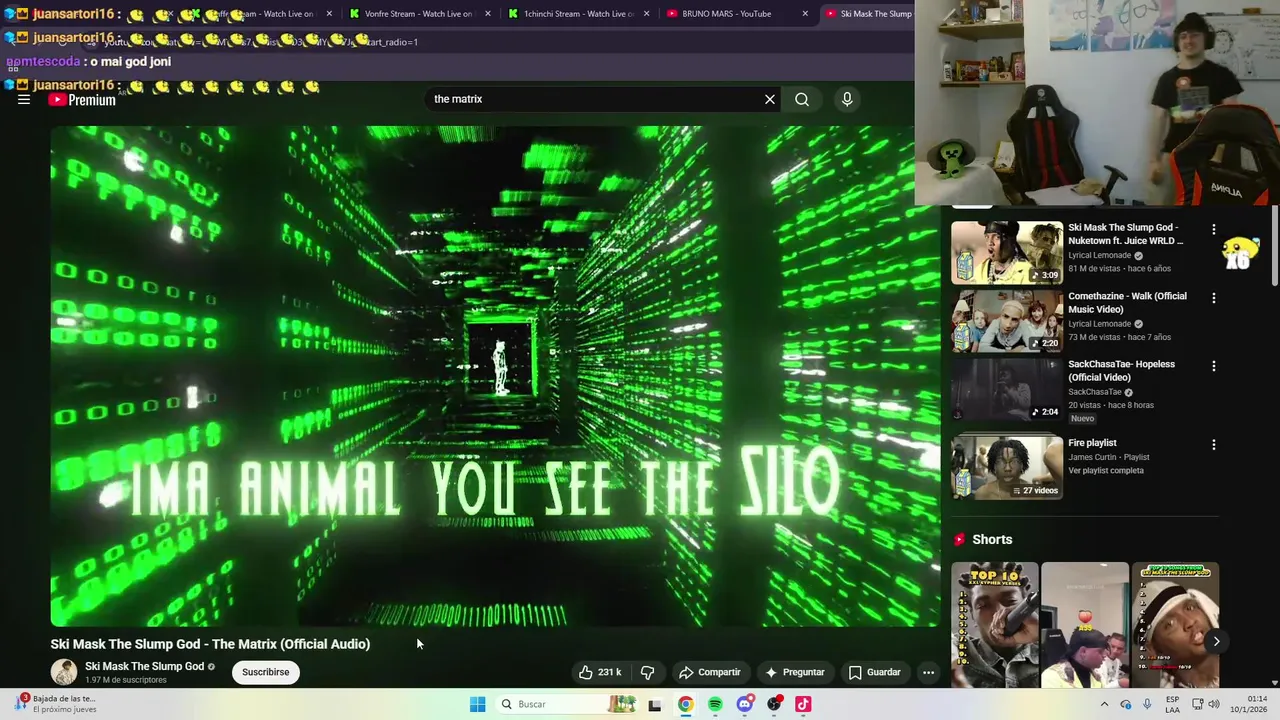
Task: Open the middle Shorts video thumbnail
Action: point(1084,626)
